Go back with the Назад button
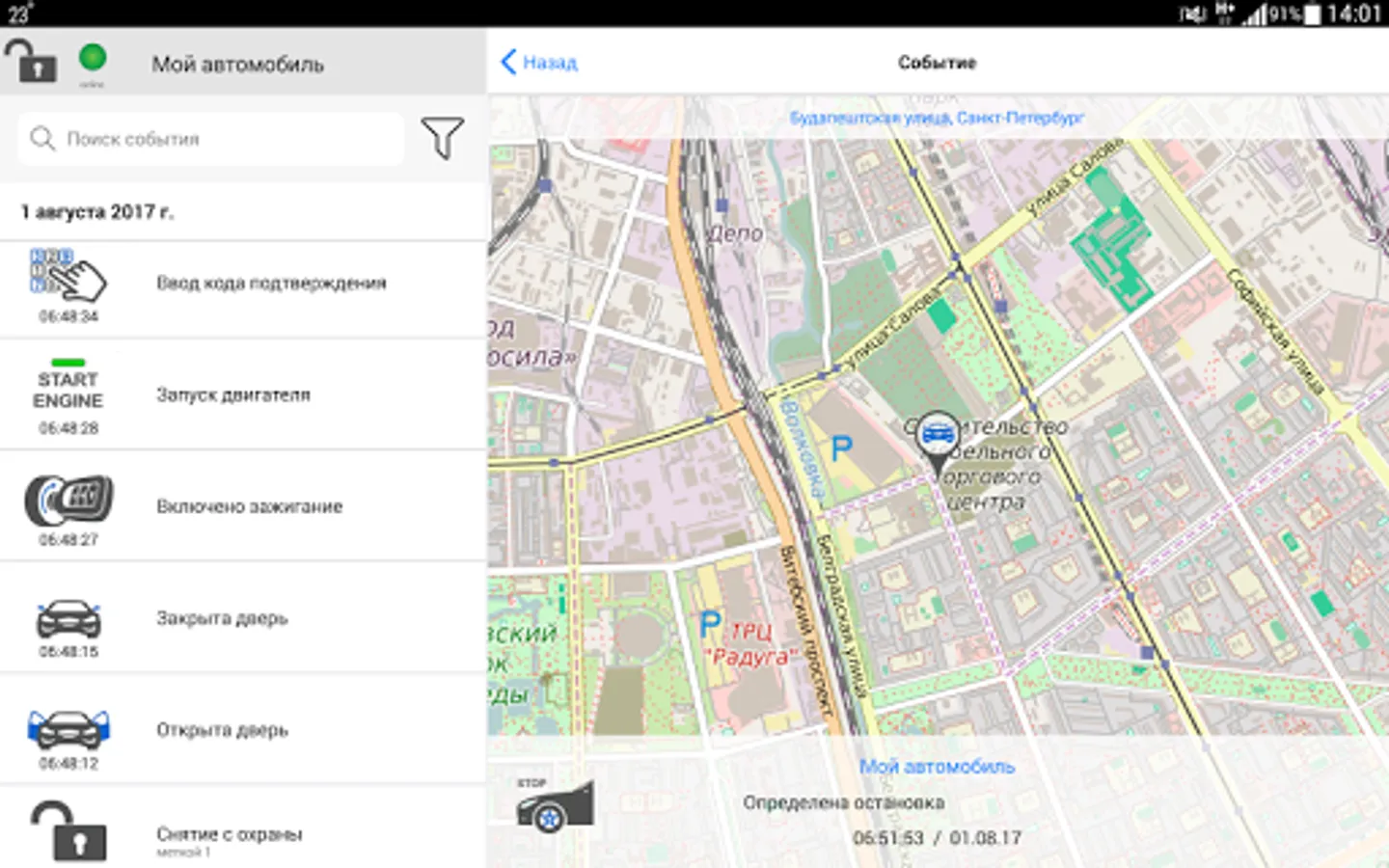 (x=538, y=63)
